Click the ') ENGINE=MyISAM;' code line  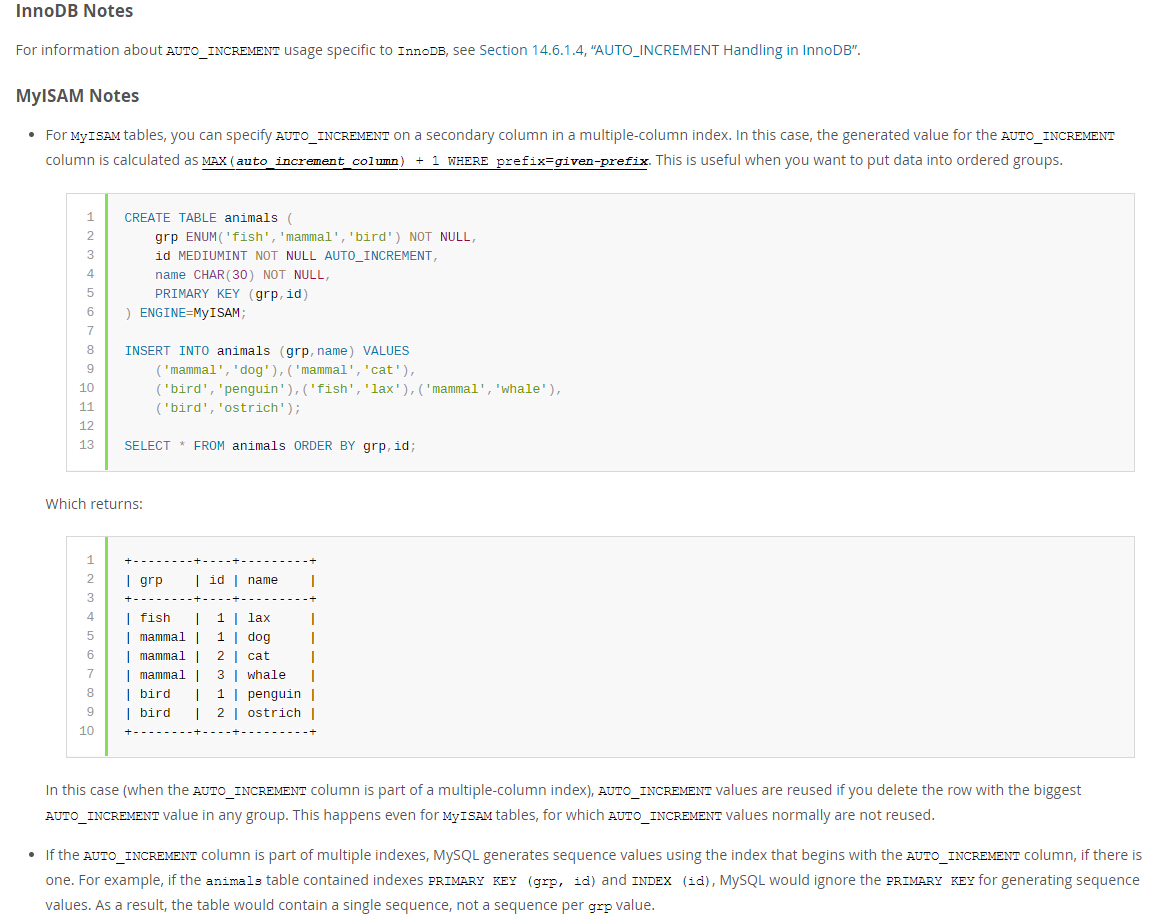pyautogui.click(x=185, y=313)
